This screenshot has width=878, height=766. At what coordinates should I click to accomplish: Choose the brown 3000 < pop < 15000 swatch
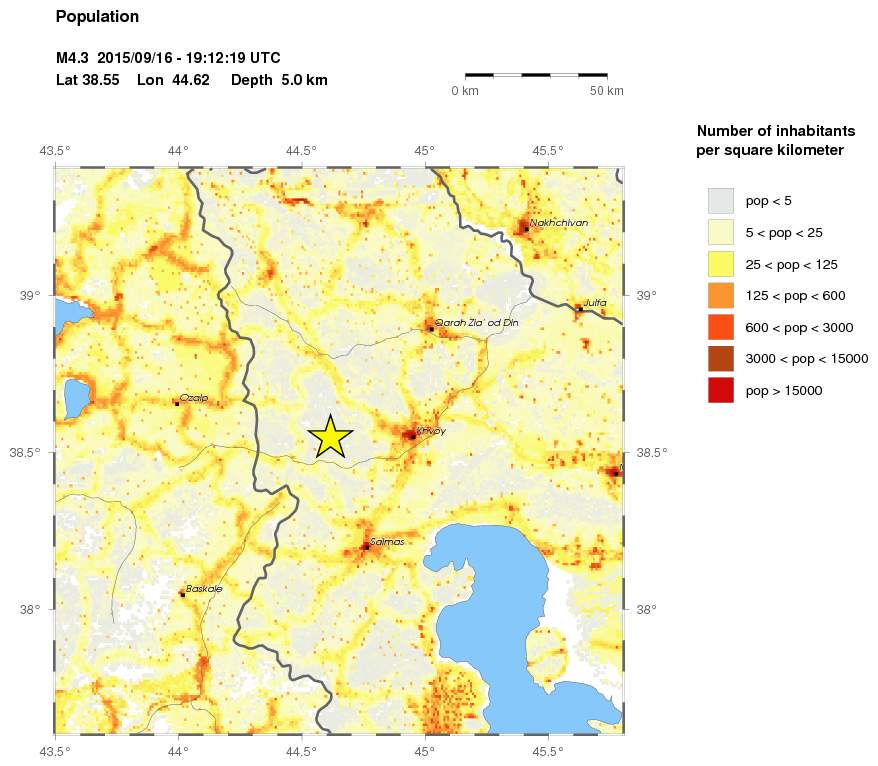[721, 359]
